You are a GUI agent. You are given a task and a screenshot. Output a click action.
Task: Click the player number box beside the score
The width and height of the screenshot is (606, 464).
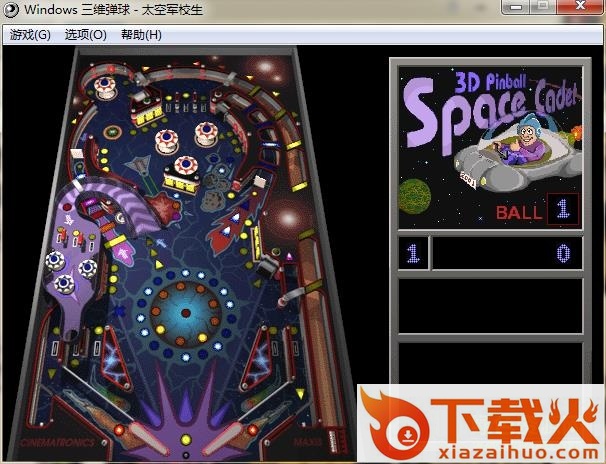pos(413,253)
